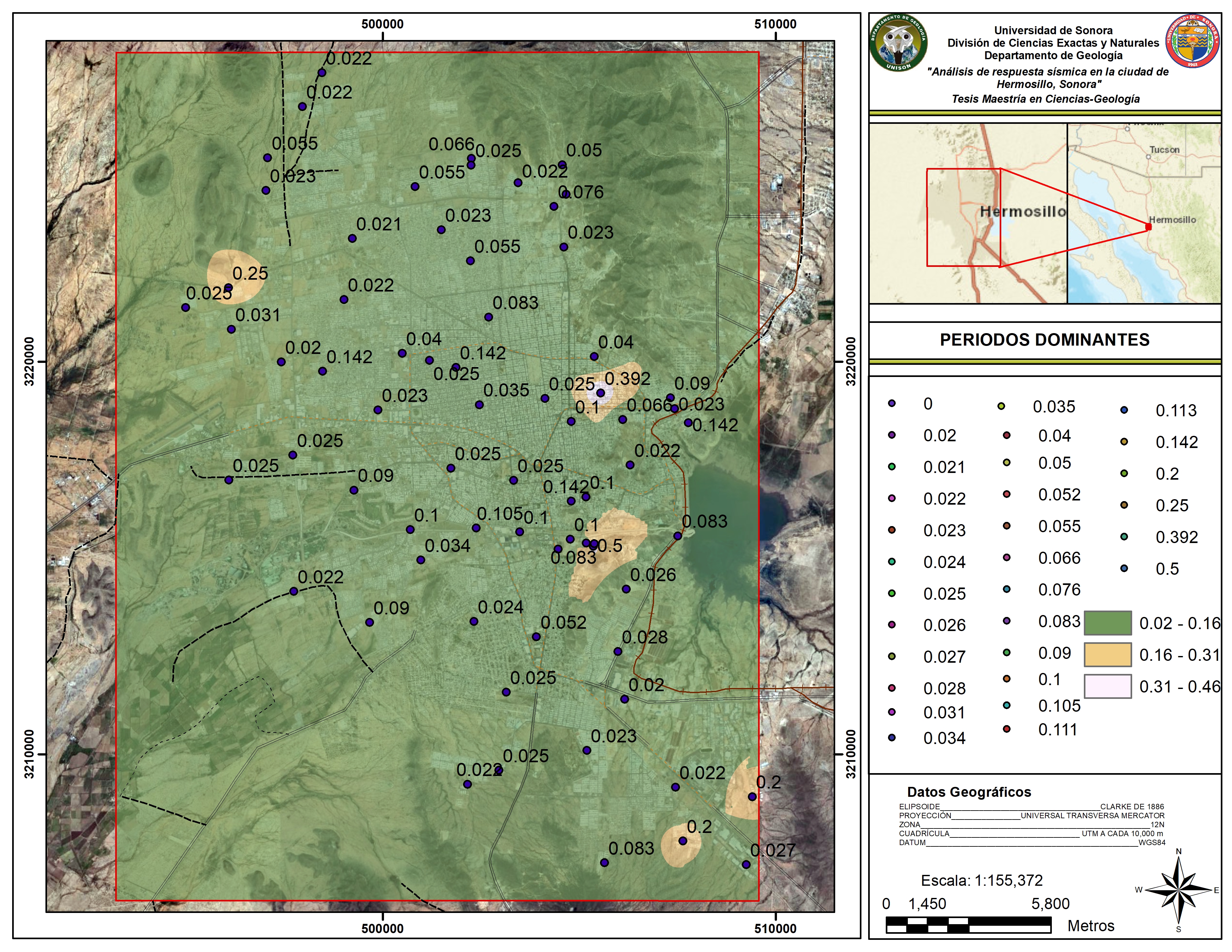
Task: Click the red Hermosillo marker on regional inset
Action: point(1148,227)
